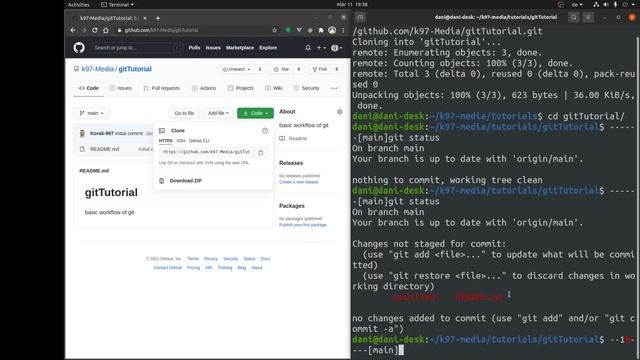Open the browser home page
Screen dimensions: 640x360
(x=106, y=30)
